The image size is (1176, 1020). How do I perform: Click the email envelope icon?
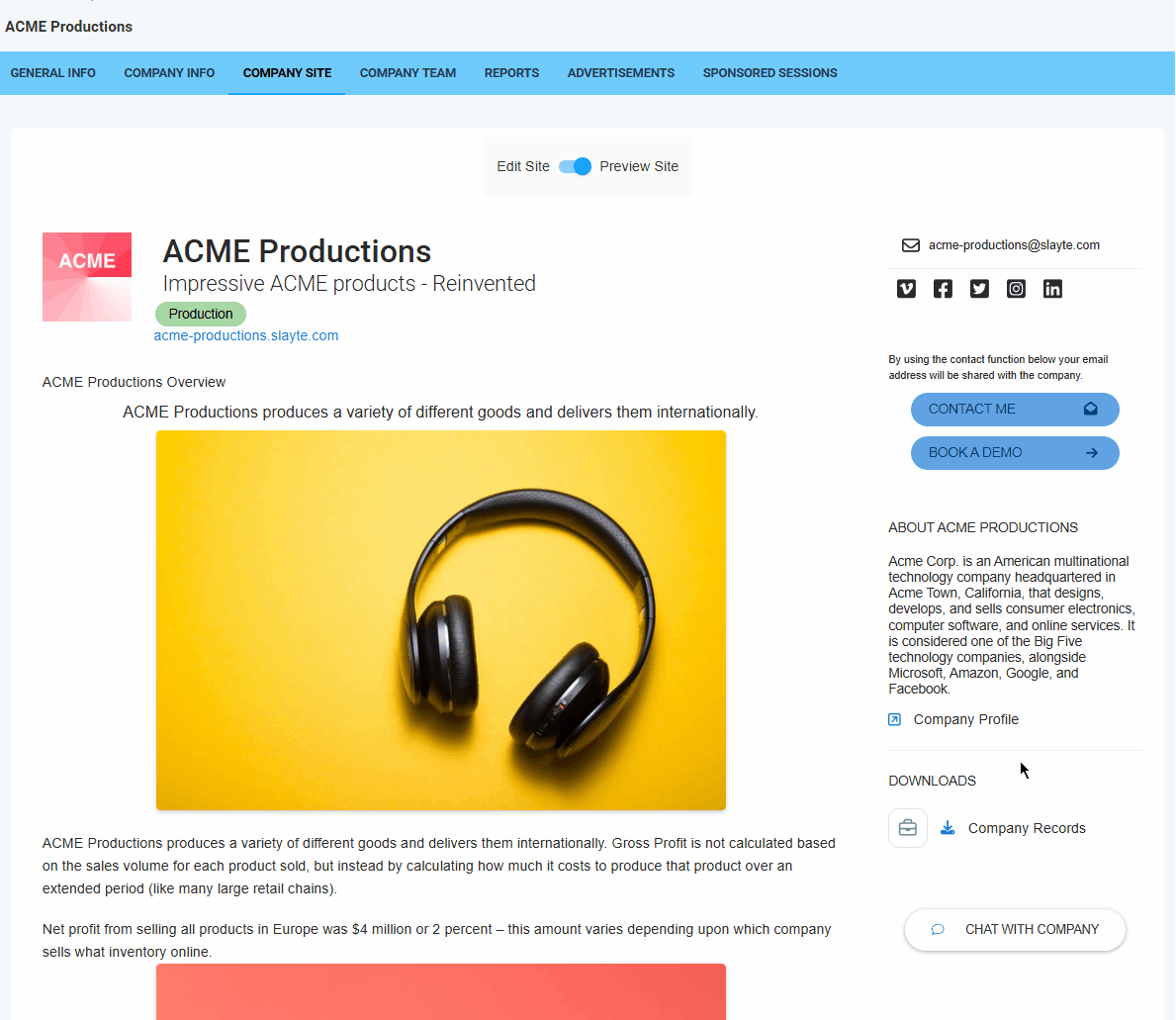pos(911,245)
